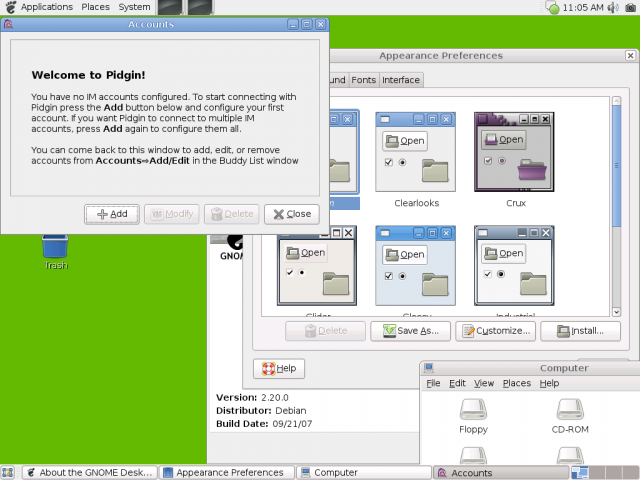Open File menu in Computer window
Viewport: 640px width, 480px height.
point(433,383)
